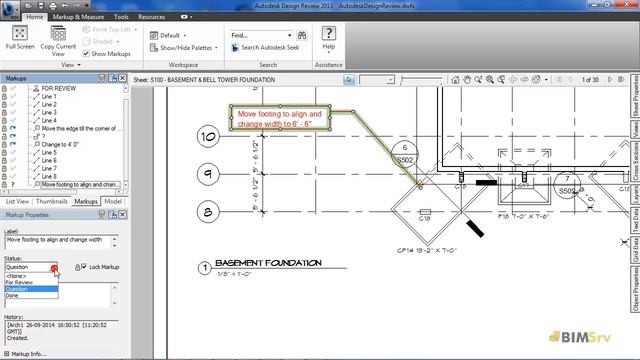Open the quick access toolbar customize dropdown
The width and height of the screenshot is (640, 360).
87,6
